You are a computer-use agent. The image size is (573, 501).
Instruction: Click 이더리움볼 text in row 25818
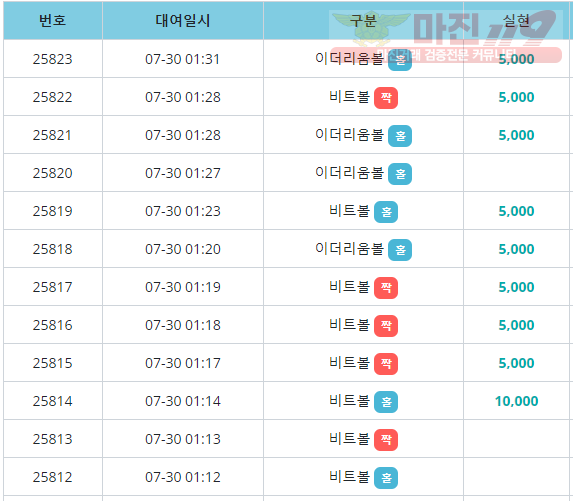(349, 248)
